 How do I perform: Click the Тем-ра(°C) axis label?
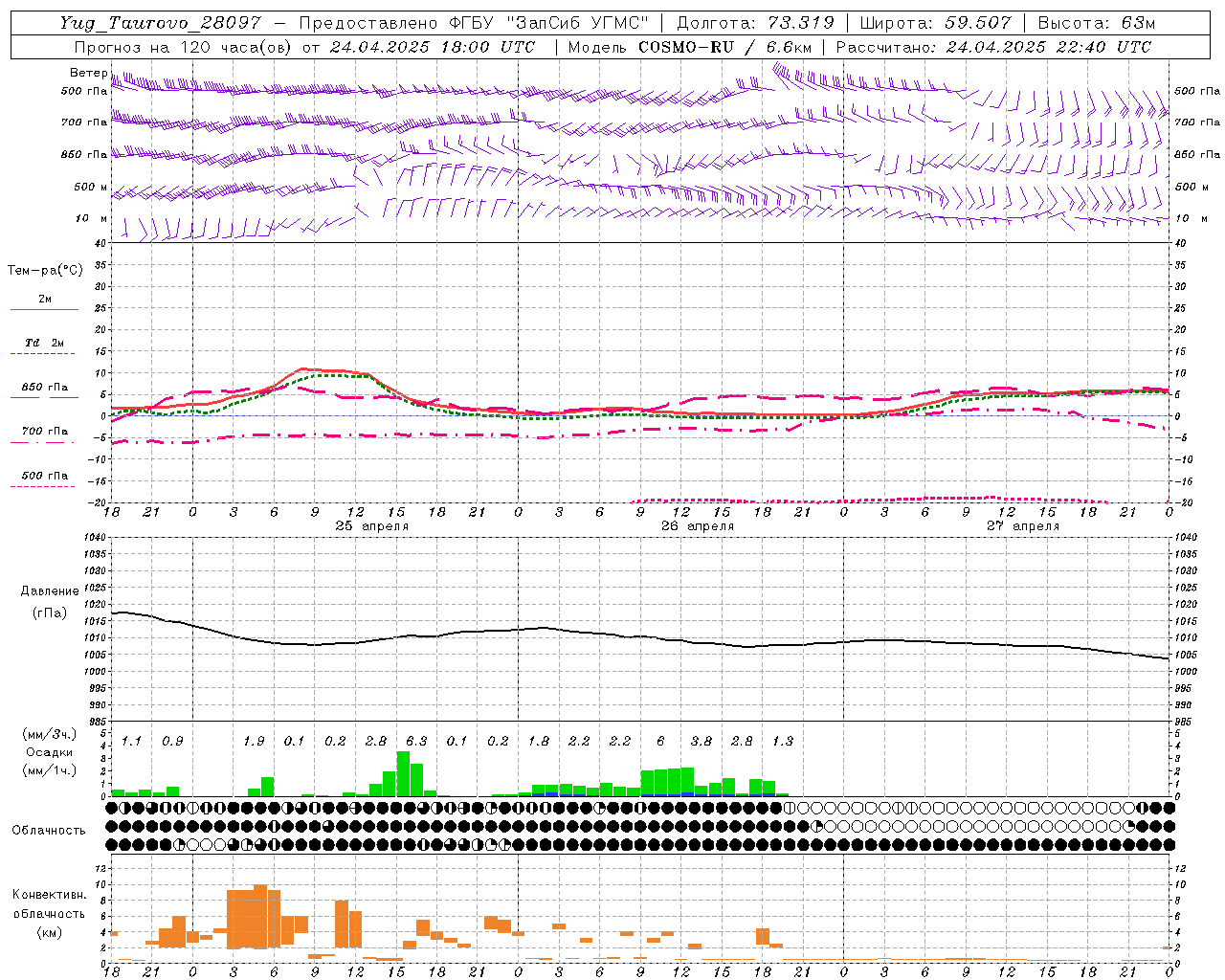click(x=45, y=271)
